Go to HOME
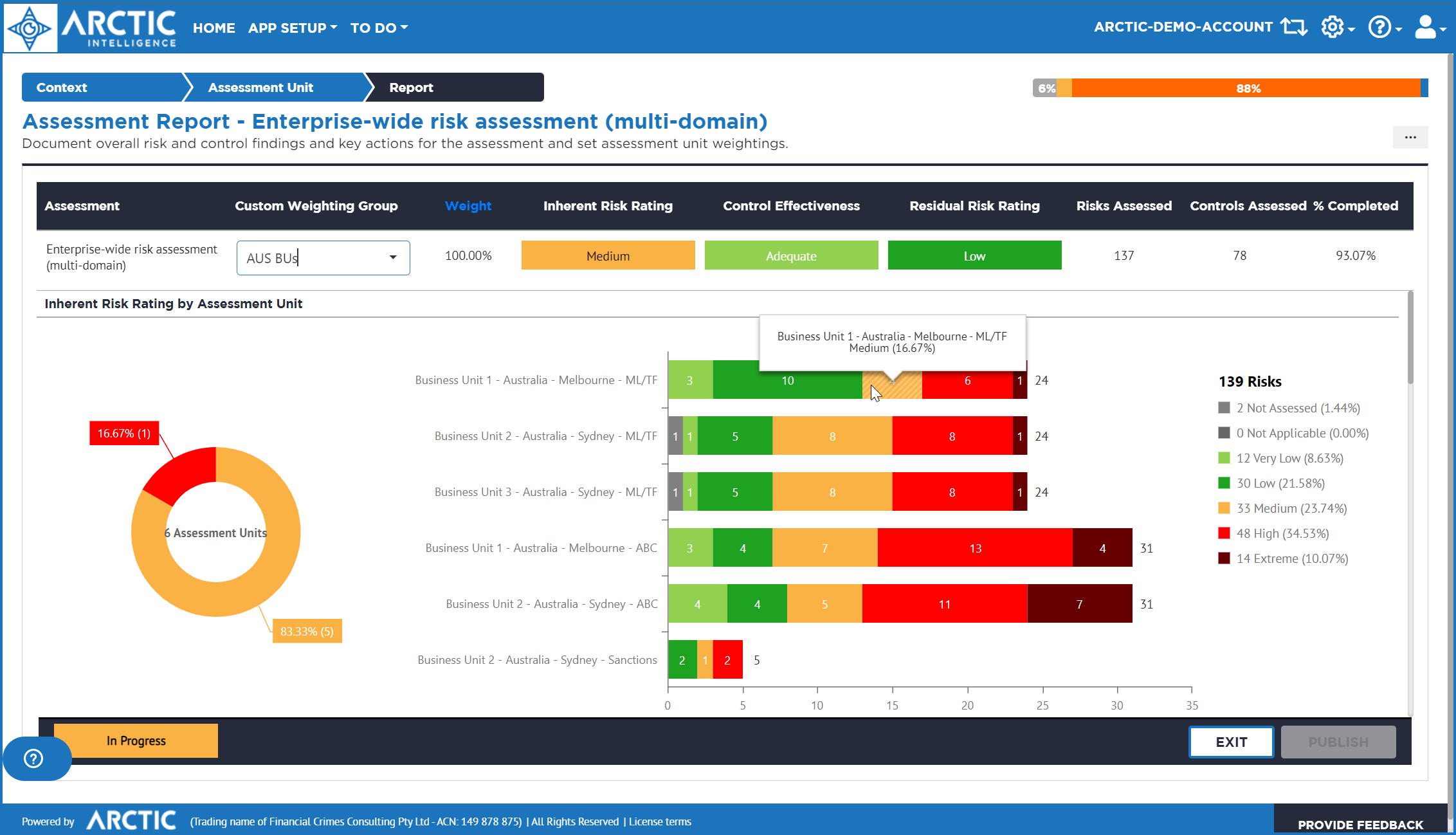The width and height of the screenshot is (1456, 835). 214,28
